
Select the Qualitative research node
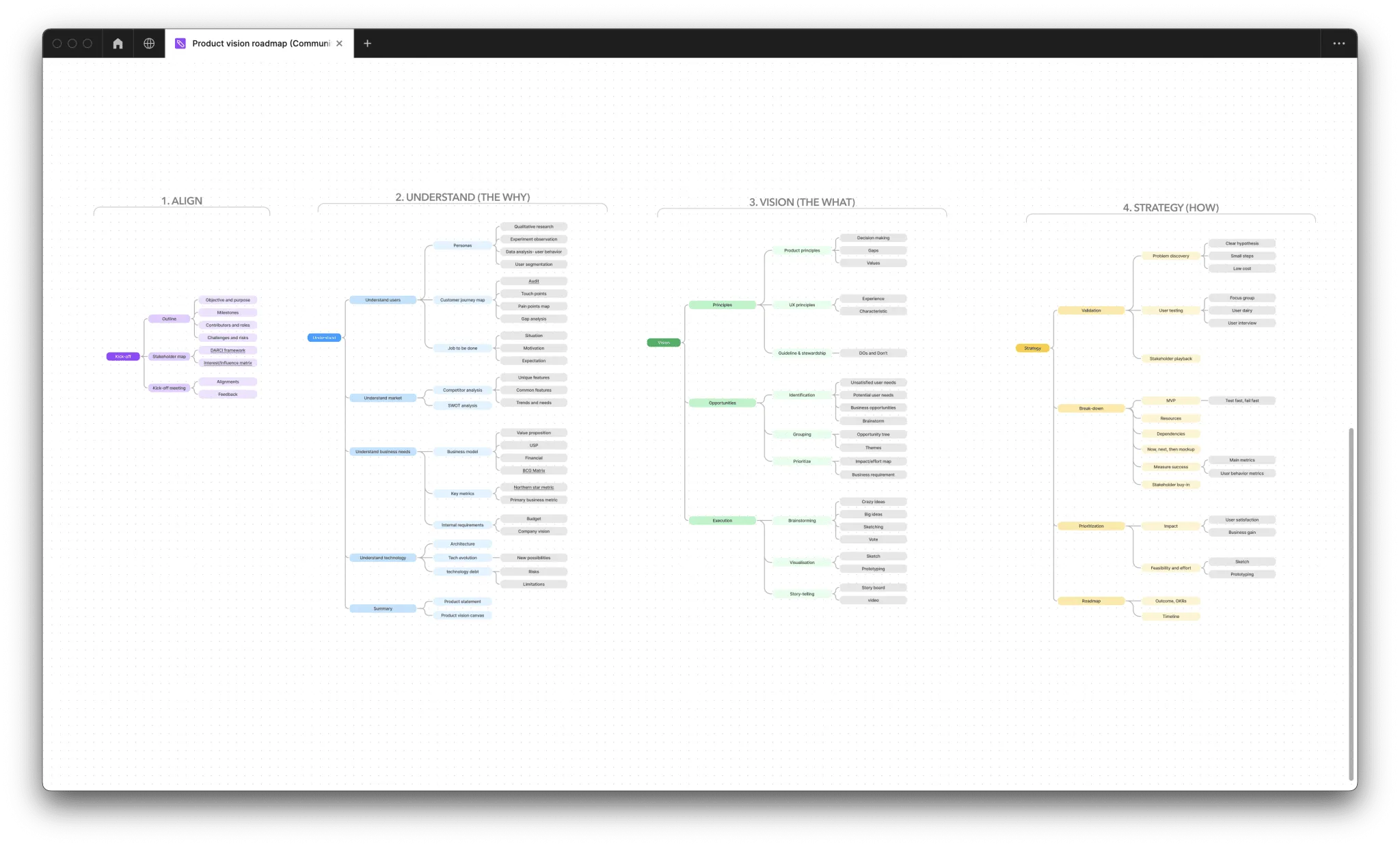534,227
